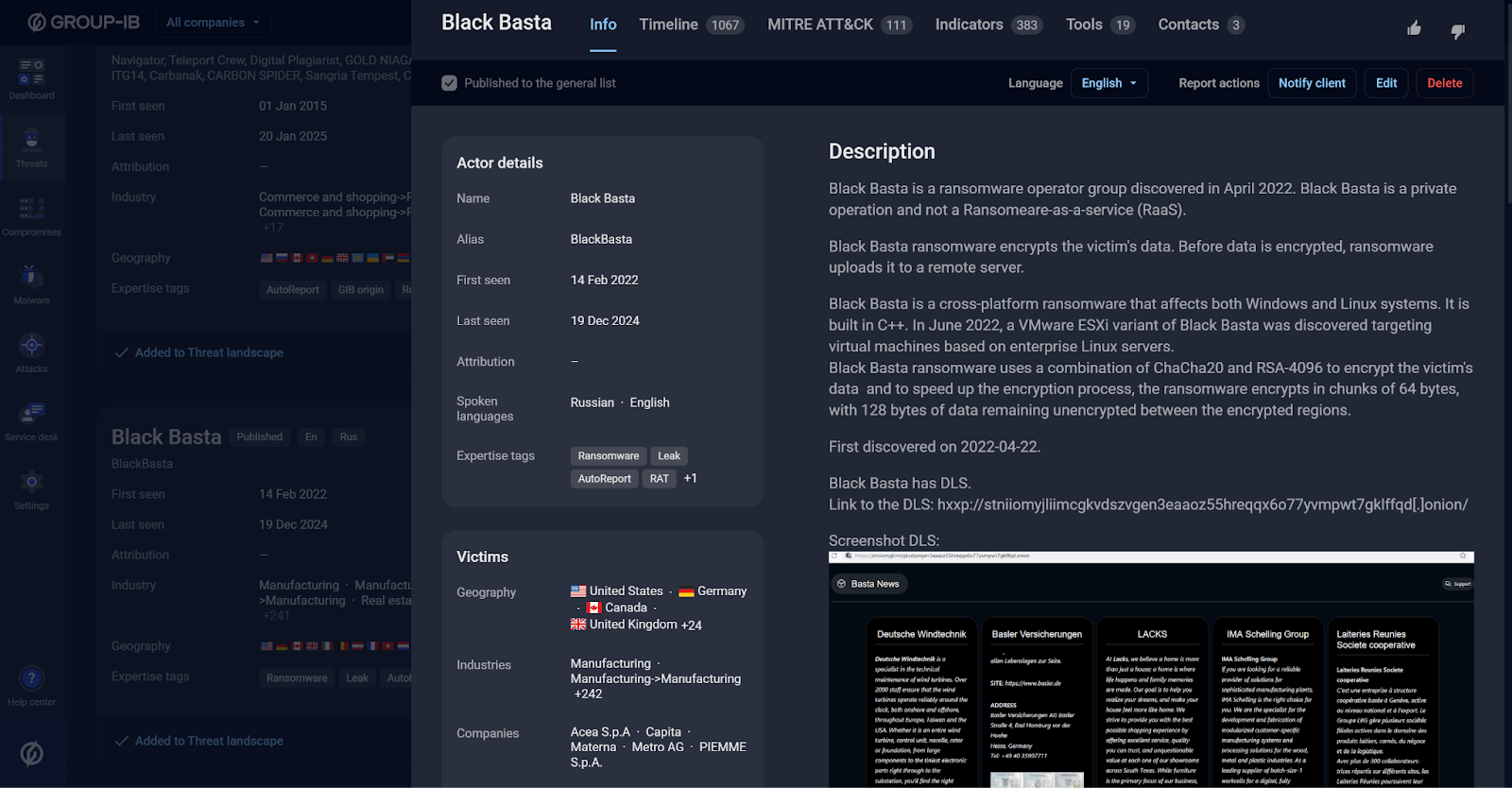Click the Metro AG company name
Image resolution: width=1512 pixels, height=788 pixels.
click(x=658, y=747)
